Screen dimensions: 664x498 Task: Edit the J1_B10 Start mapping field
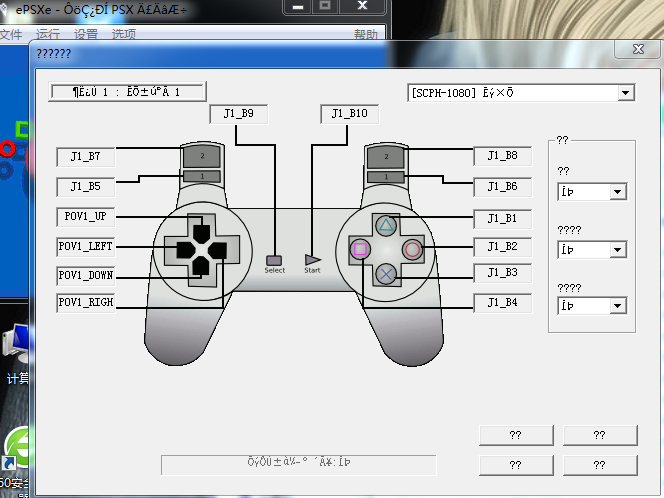tap(349, 114)
